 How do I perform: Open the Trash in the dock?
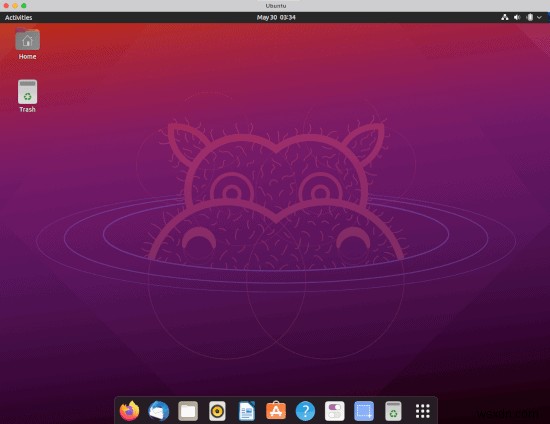pyautogui.click(x=393, y=411)
